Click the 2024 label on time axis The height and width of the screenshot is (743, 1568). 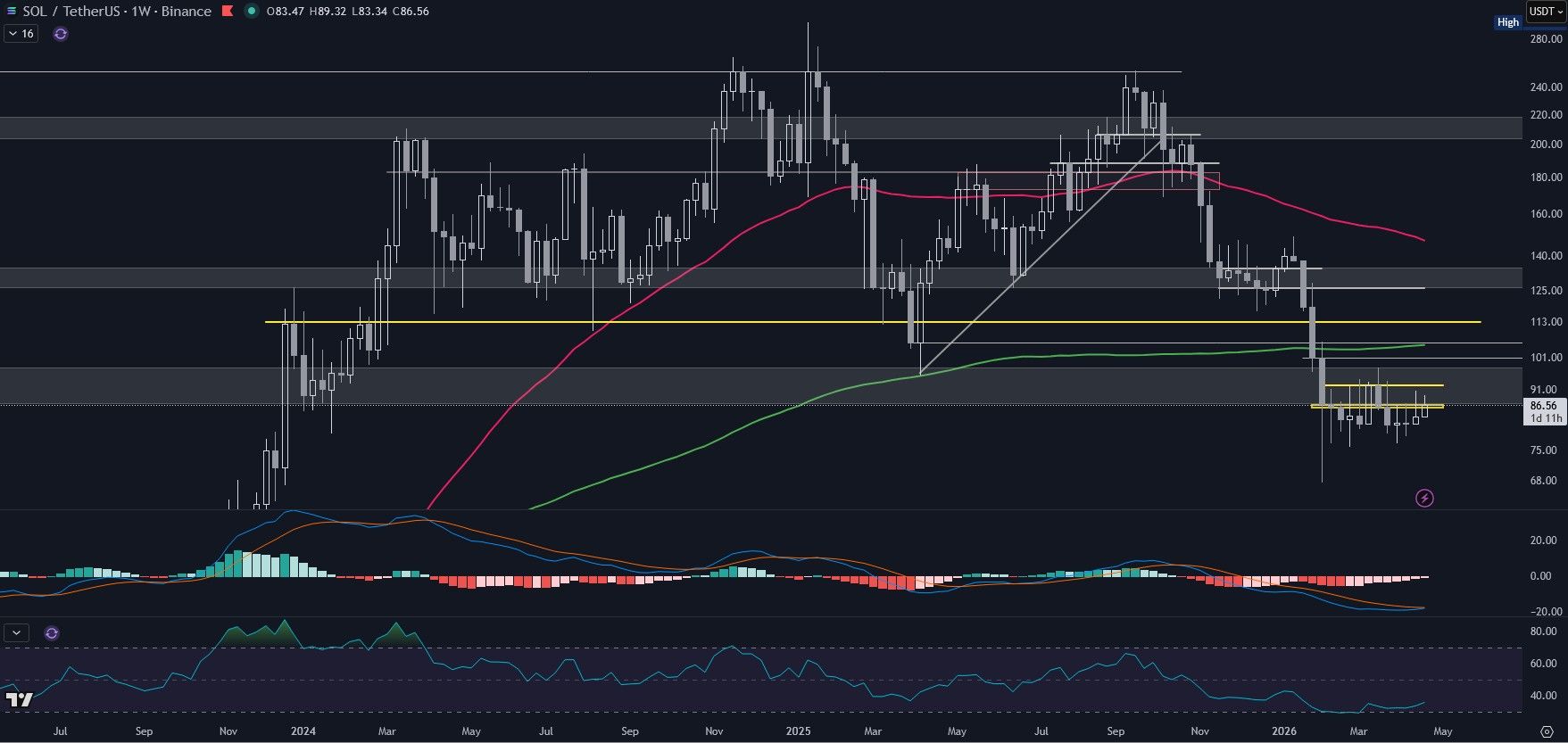click(303, 731)
